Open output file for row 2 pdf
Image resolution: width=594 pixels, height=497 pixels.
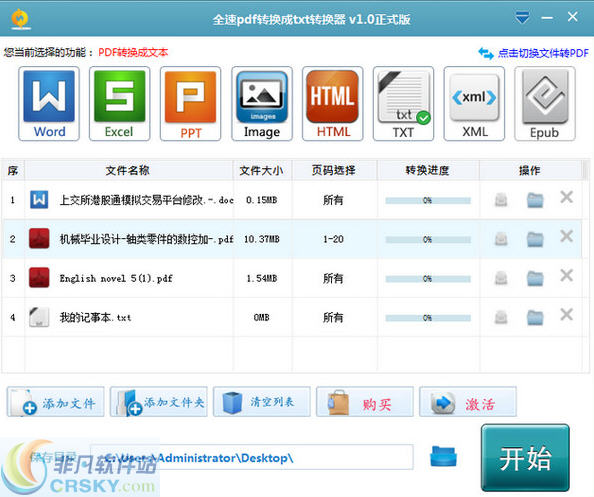501,239
